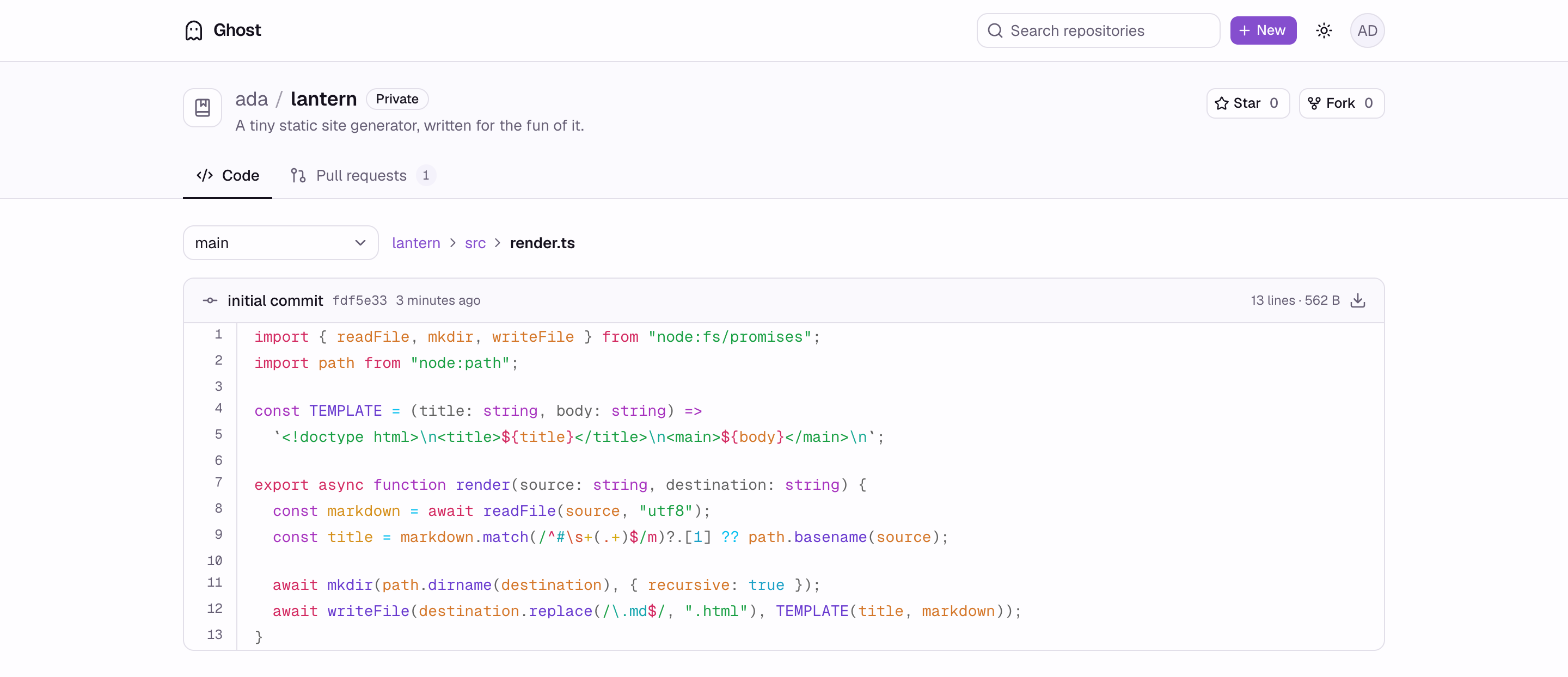Switch to the Pull requests tab
Viewport: 1568px width, 677px height.
pyautogui.click(x=363, y=175)
